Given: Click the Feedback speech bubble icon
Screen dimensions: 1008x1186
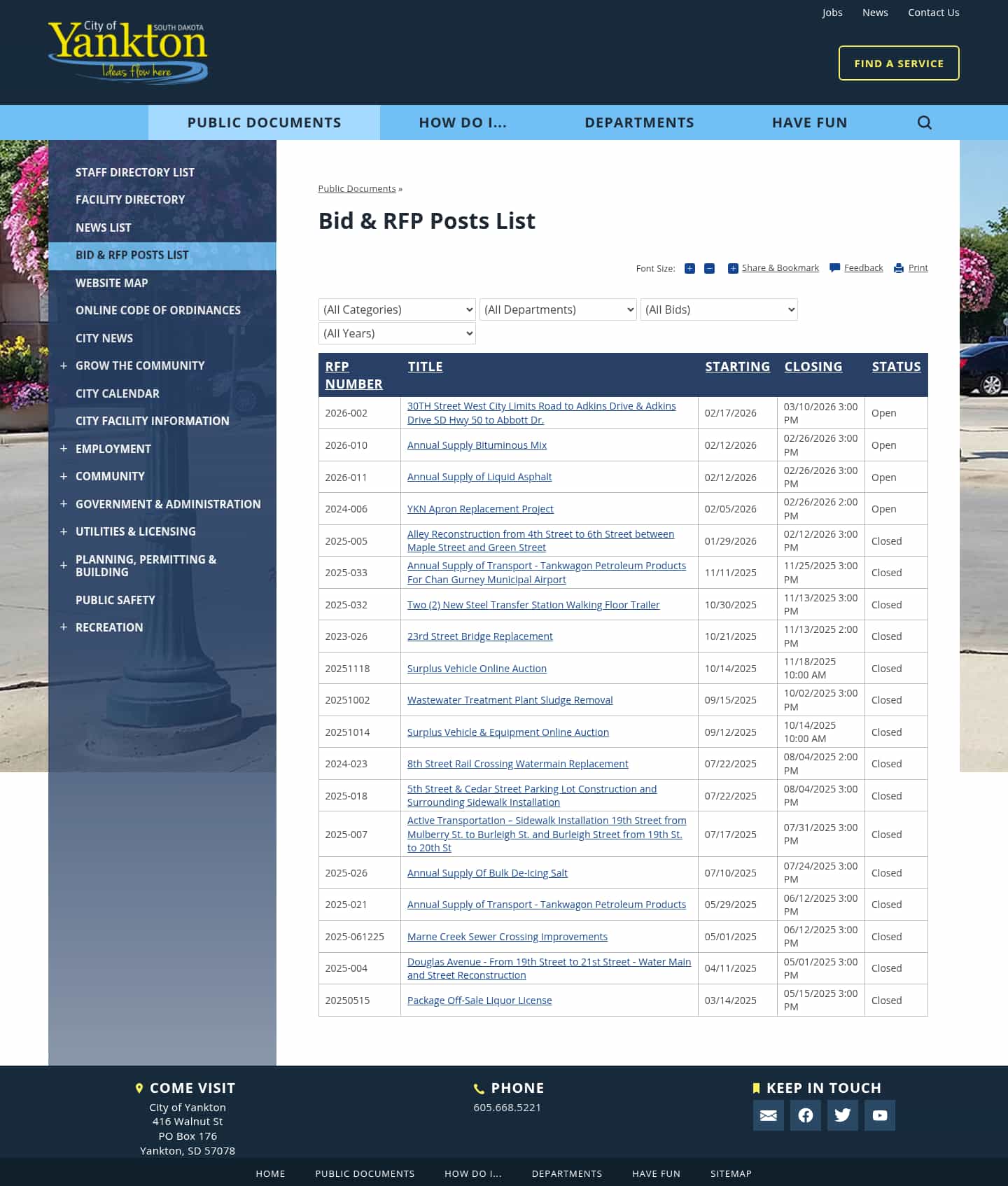Looking at the screenshot, I should coord(834,268).
